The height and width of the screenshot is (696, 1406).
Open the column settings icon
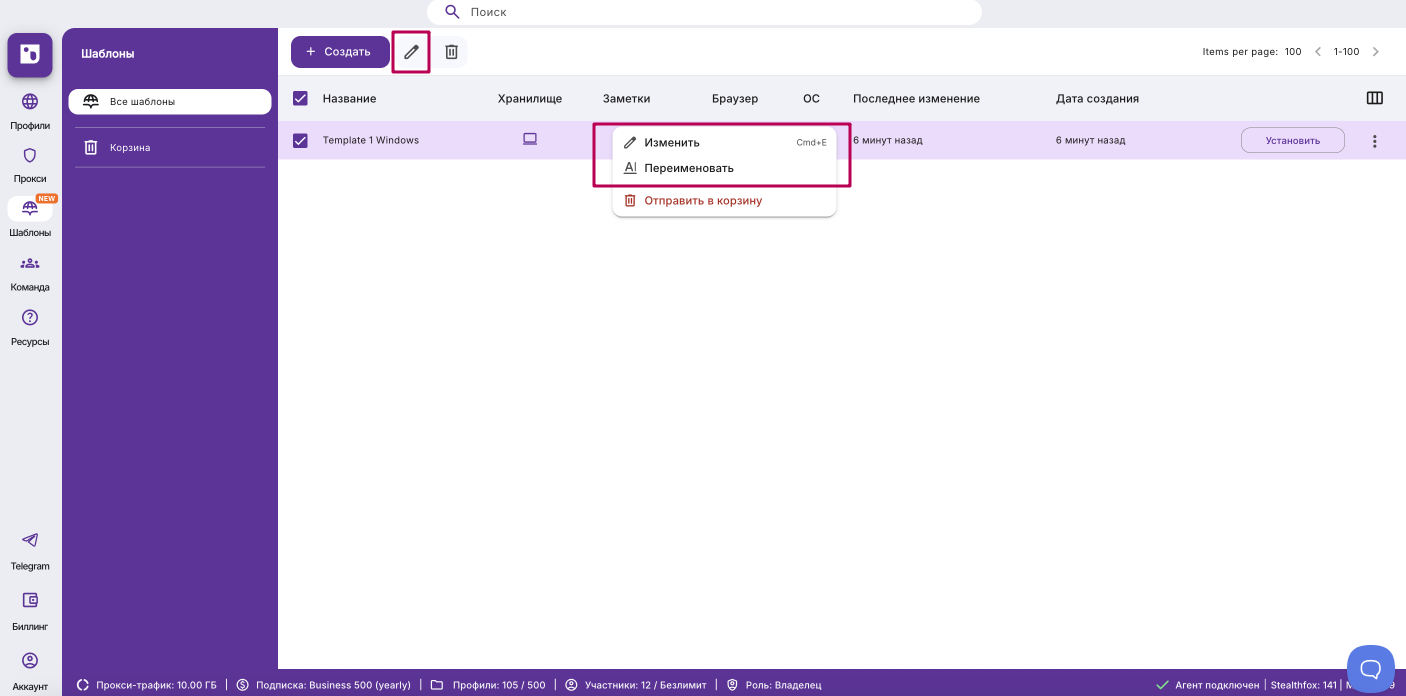click(x=1375, y=98)
